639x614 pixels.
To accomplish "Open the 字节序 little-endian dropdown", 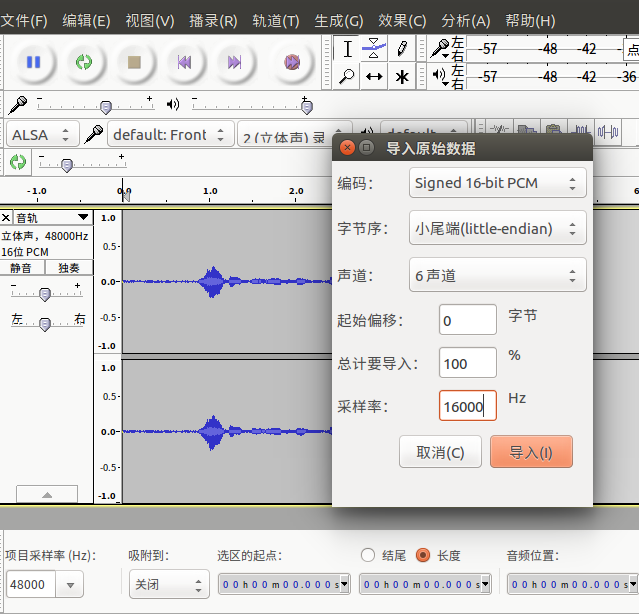I will point(498,228).
